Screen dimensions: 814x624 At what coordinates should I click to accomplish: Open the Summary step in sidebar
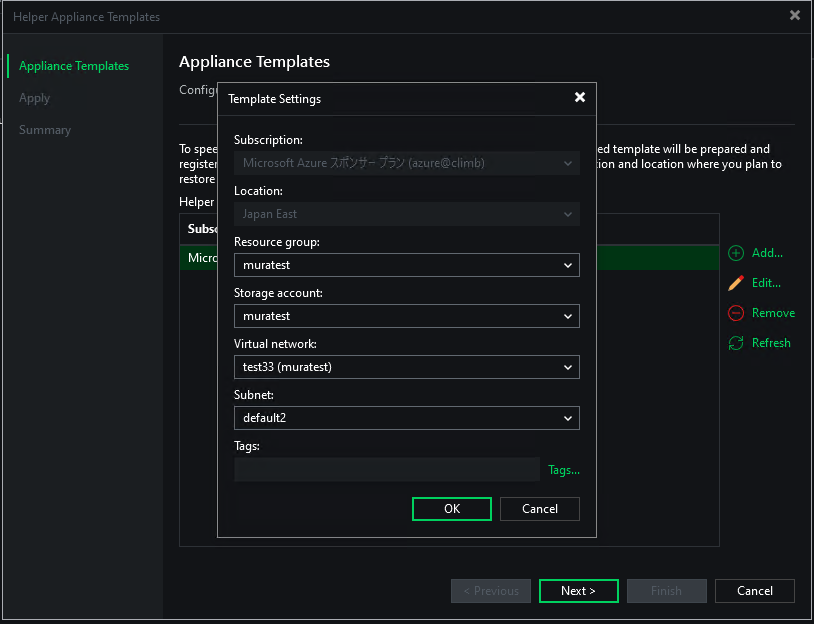[45, 130]
